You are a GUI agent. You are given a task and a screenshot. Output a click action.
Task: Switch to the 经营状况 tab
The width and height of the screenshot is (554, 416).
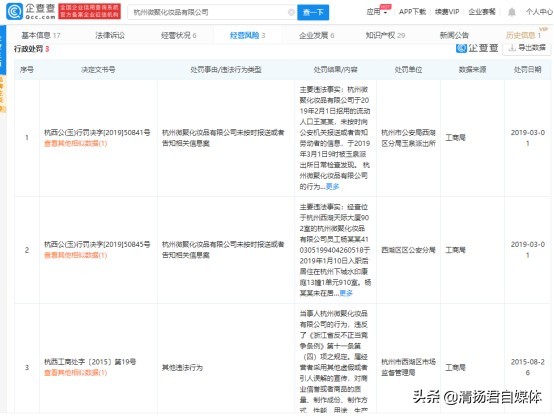[178, 35]
